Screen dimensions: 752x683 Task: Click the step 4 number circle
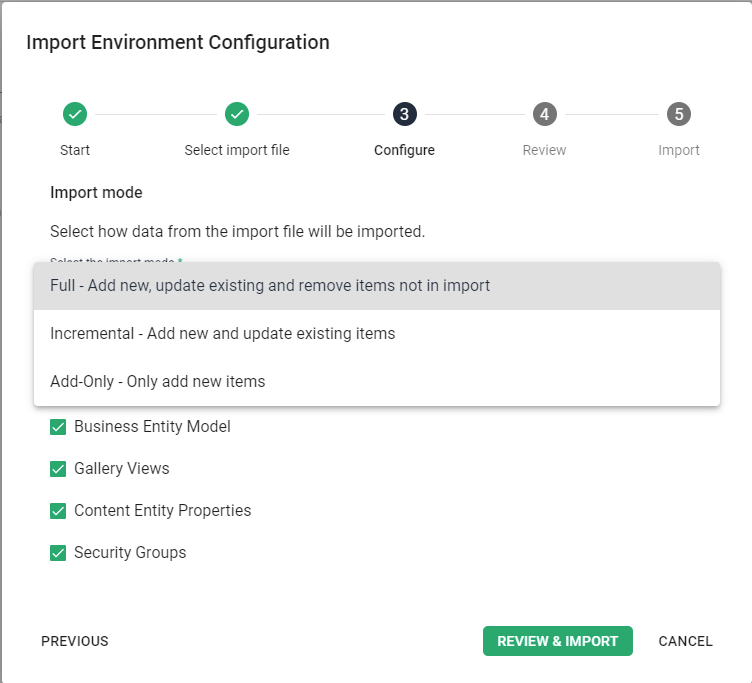544,114
